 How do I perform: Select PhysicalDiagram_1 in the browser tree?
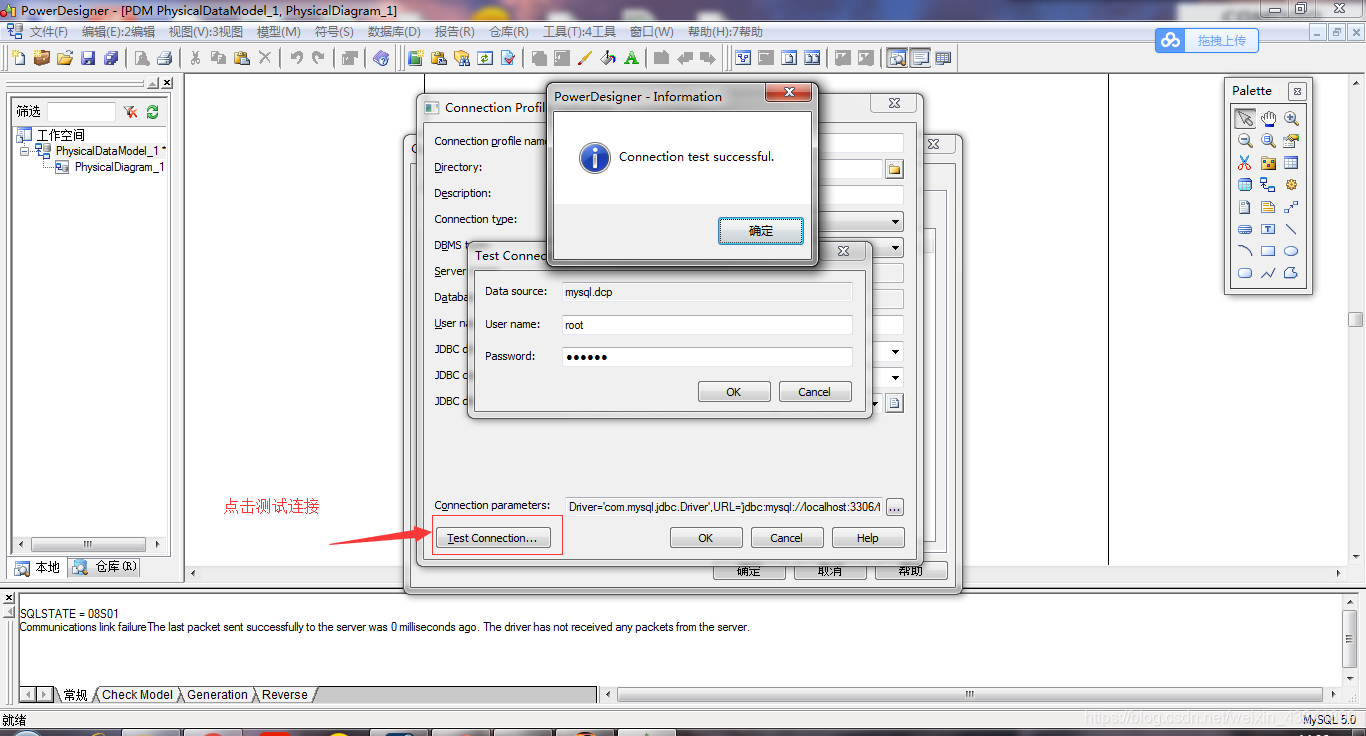tap(119, 167)
